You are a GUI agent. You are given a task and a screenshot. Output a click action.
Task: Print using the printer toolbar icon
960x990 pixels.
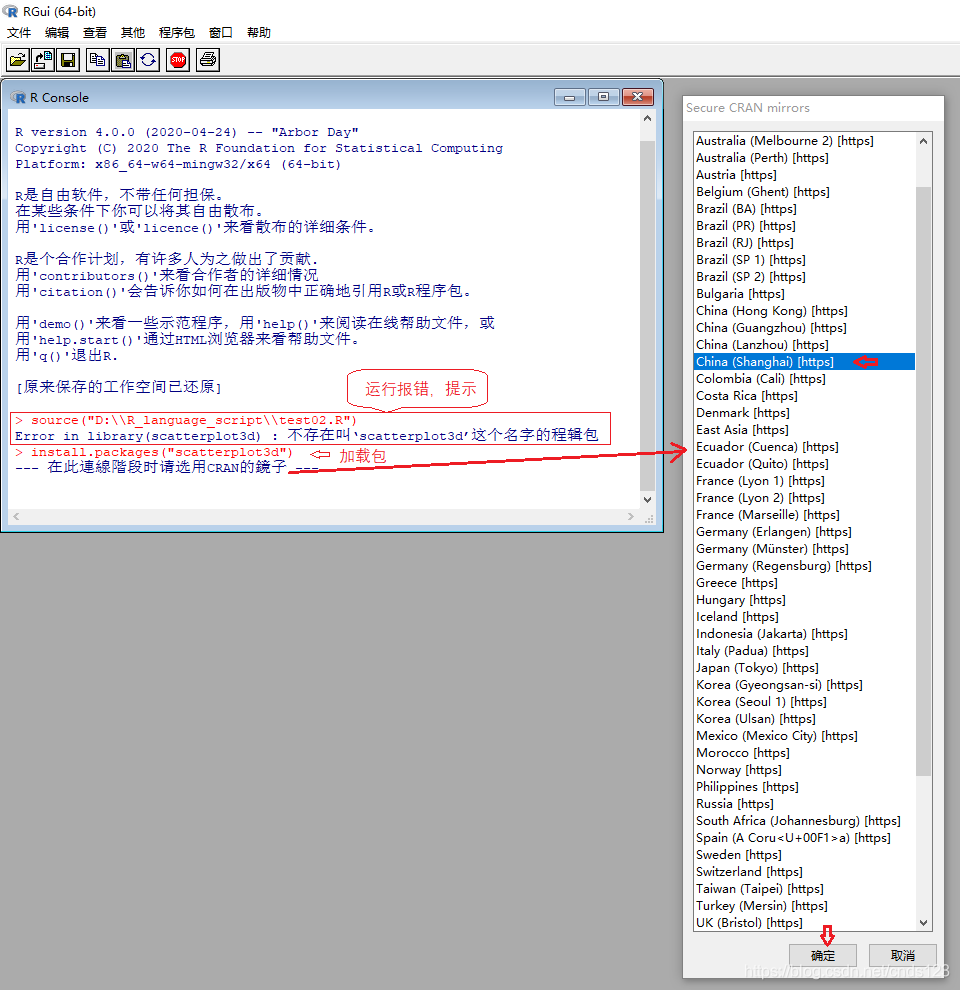point(208,60)
